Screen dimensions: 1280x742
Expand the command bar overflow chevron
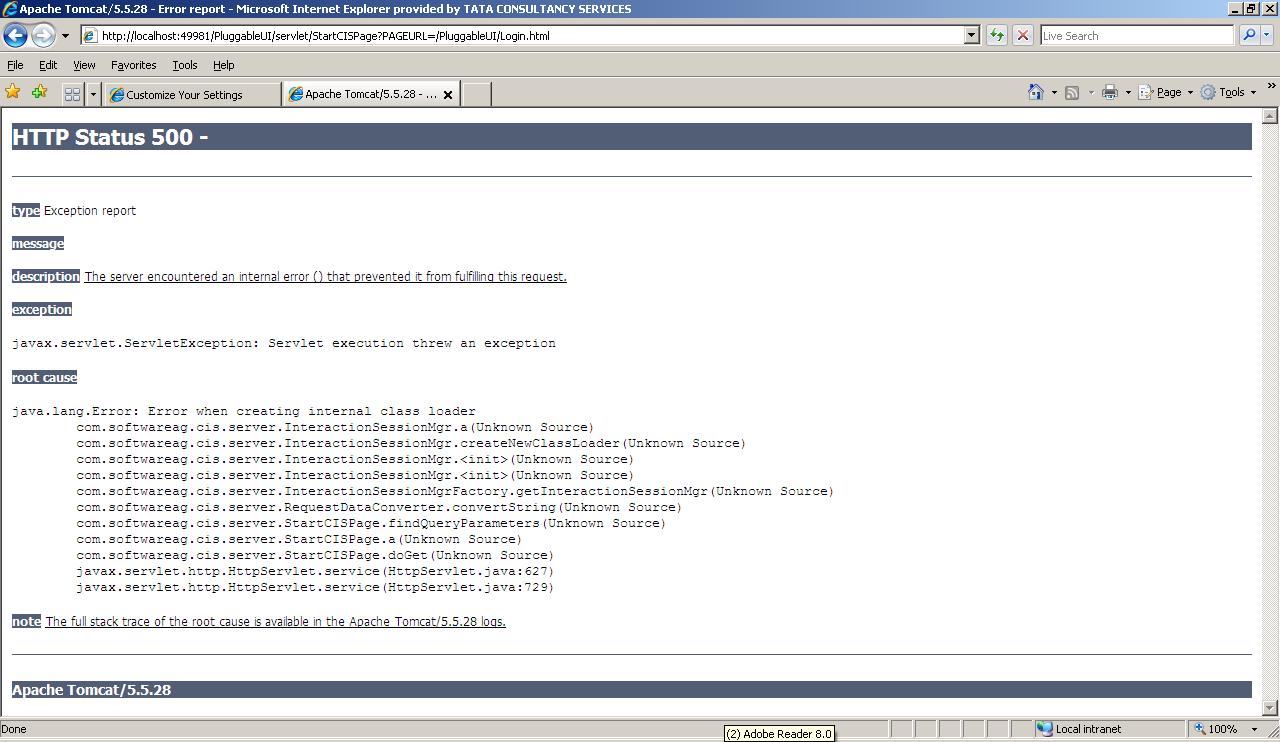[1271, 86]
